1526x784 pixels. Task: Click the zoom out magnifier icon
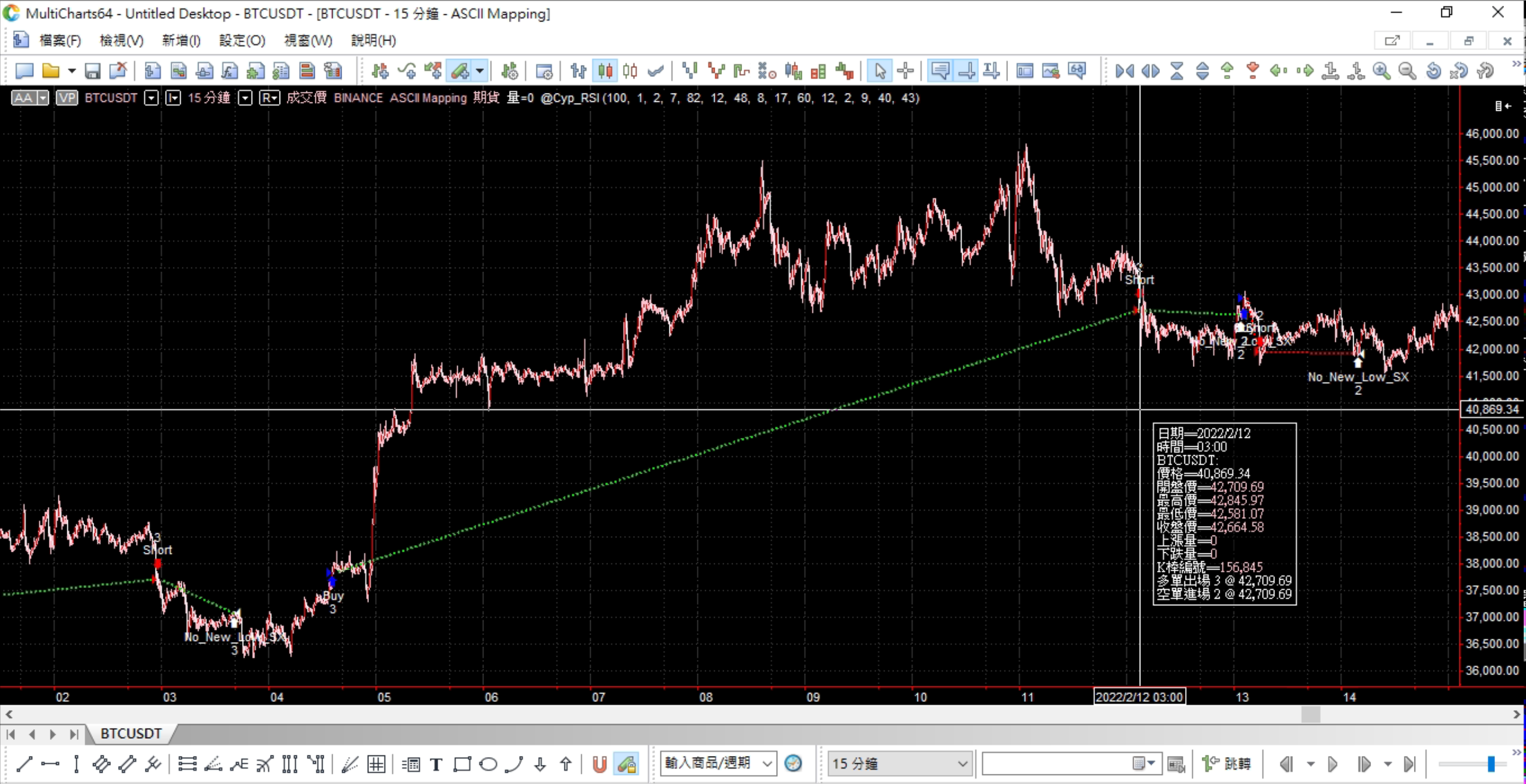pos(1407,71)
